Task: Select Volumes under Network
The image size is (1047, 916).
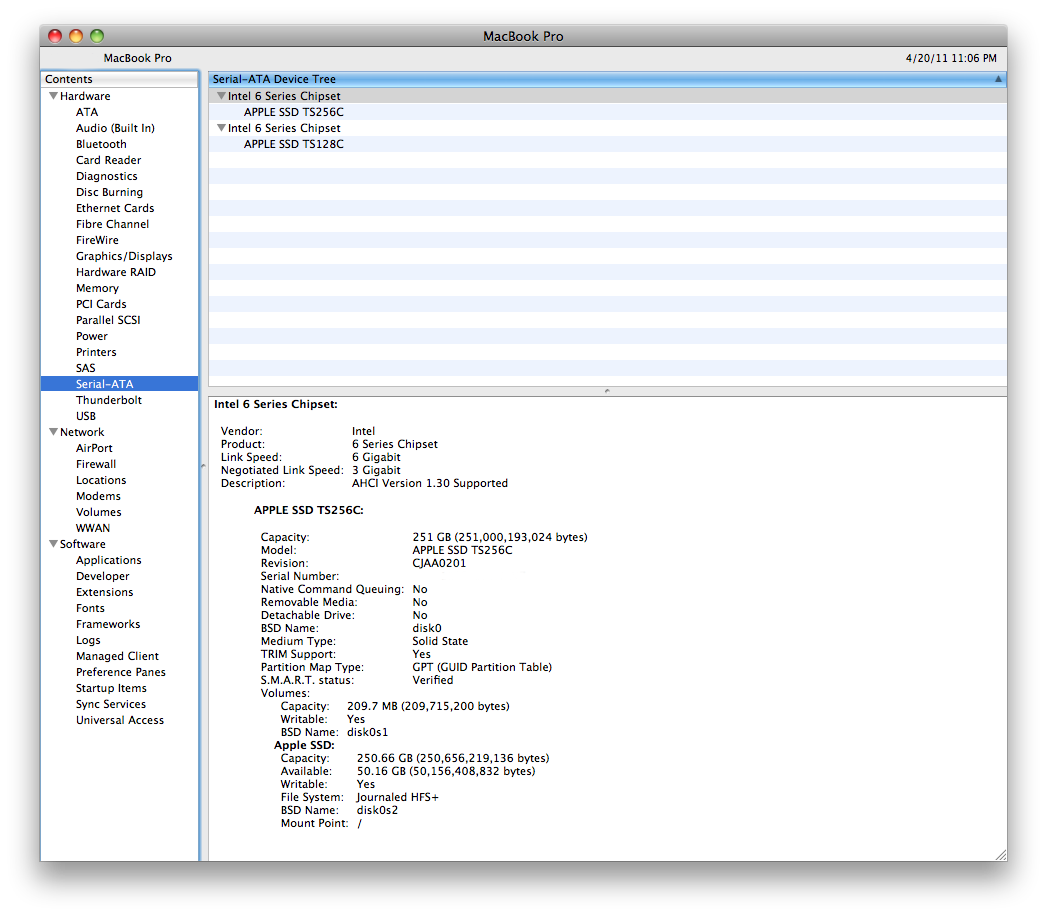Action: (x=98, y=512)
